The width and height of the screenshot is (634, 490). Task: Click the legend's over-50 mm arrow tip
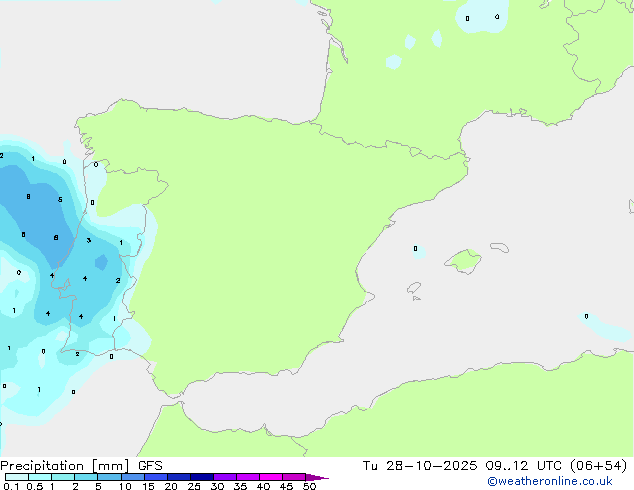click(x=317, y=477)
